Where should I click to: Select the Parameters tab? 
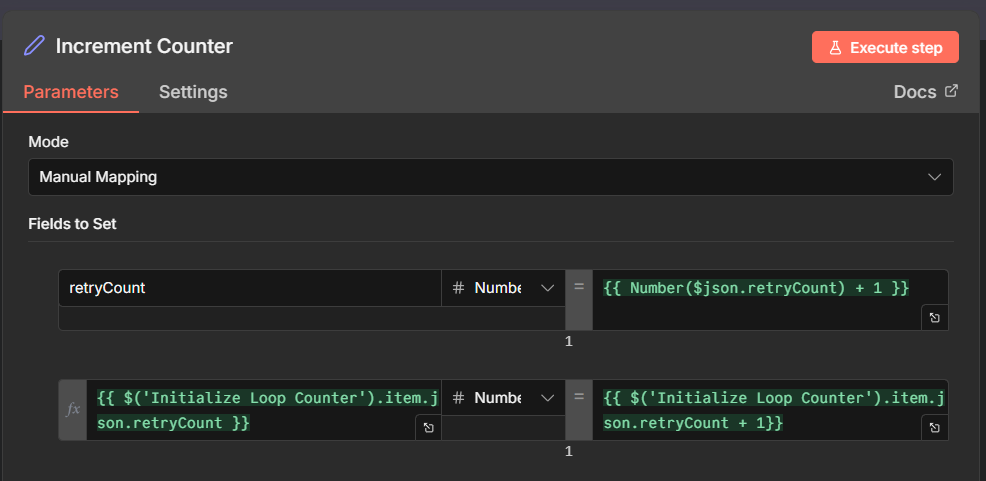point(71,92)
